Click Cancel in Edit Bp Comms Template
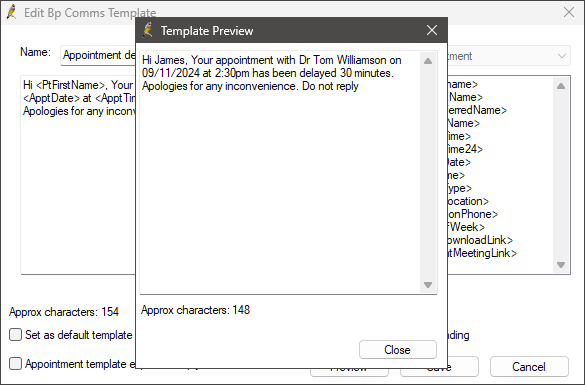This screenshot has height=385, width=585. (x=529, y=367)
